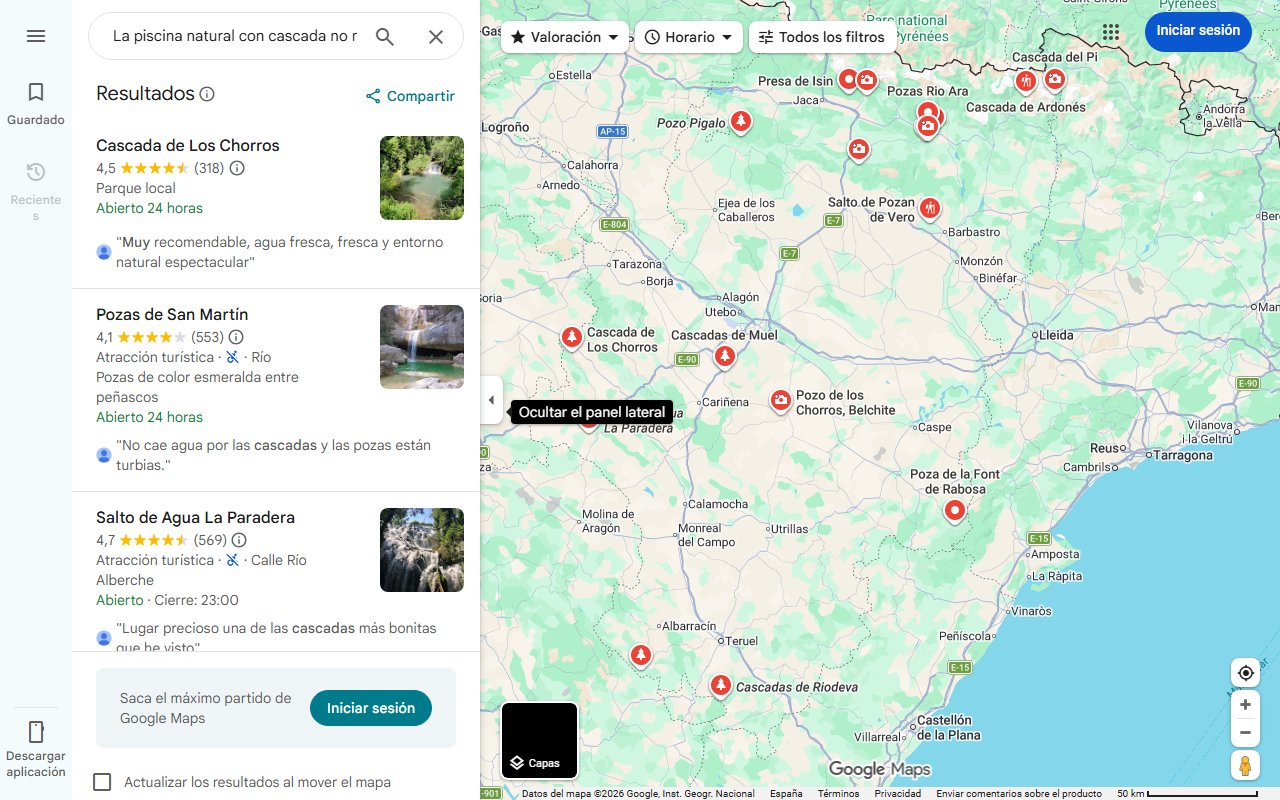Viewport: 1280px width, 800px height.
Task: Share results using the Compartir link
Action: pos(410,95)
